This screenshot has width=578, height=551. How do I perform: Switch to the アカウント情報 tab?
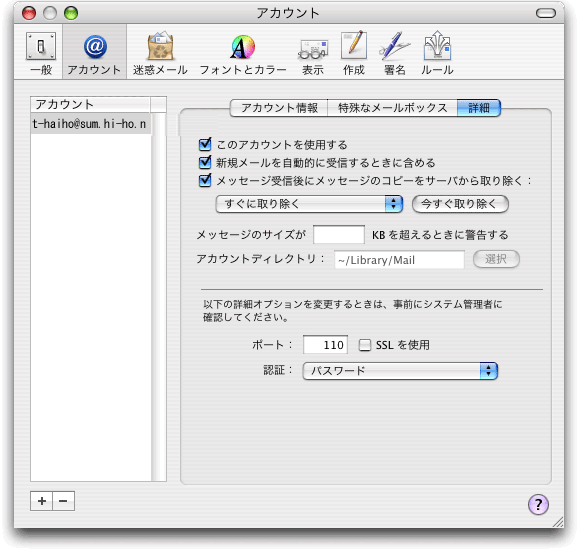tap(279, 108)
